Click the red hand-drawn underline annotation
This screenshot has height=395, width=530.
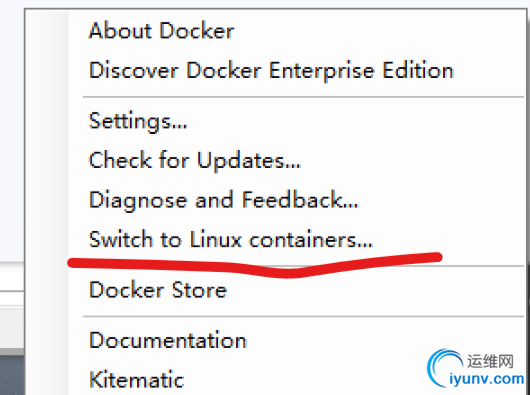255,265
